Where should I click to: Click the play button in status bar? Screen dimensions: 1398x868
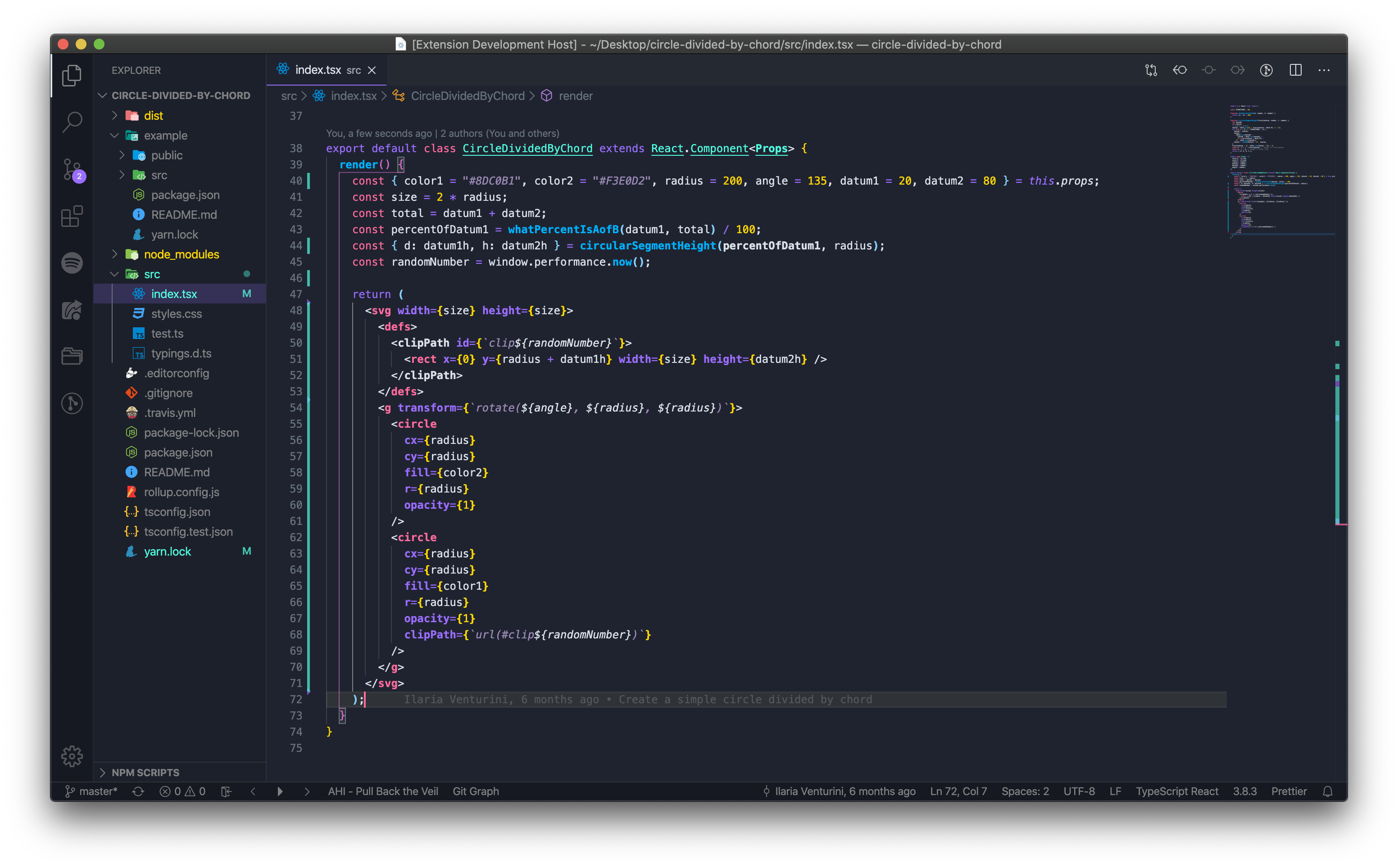pyautogui.click(x=280, y=791)
